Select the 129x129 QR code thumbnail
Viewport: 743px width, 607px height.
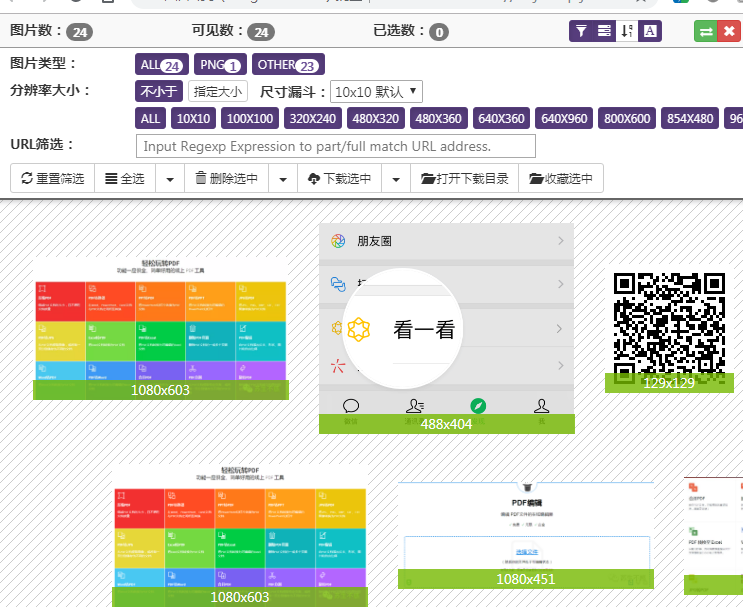point(669,328)
